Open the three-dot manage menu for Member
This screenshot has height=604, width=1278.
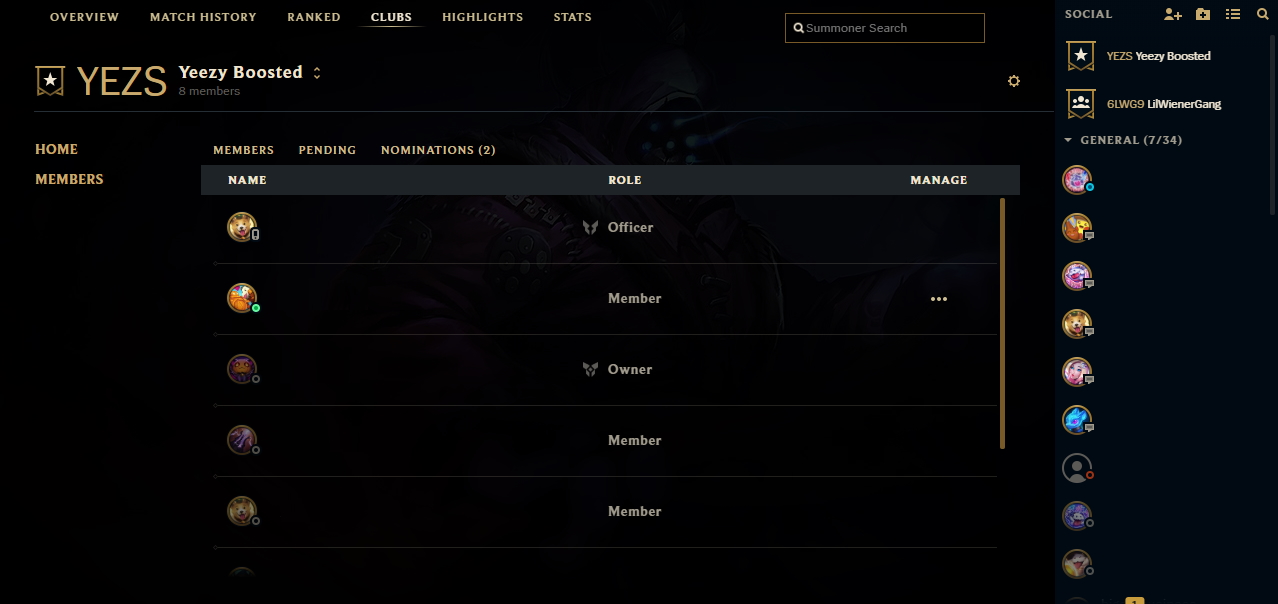tap(938, 299)
